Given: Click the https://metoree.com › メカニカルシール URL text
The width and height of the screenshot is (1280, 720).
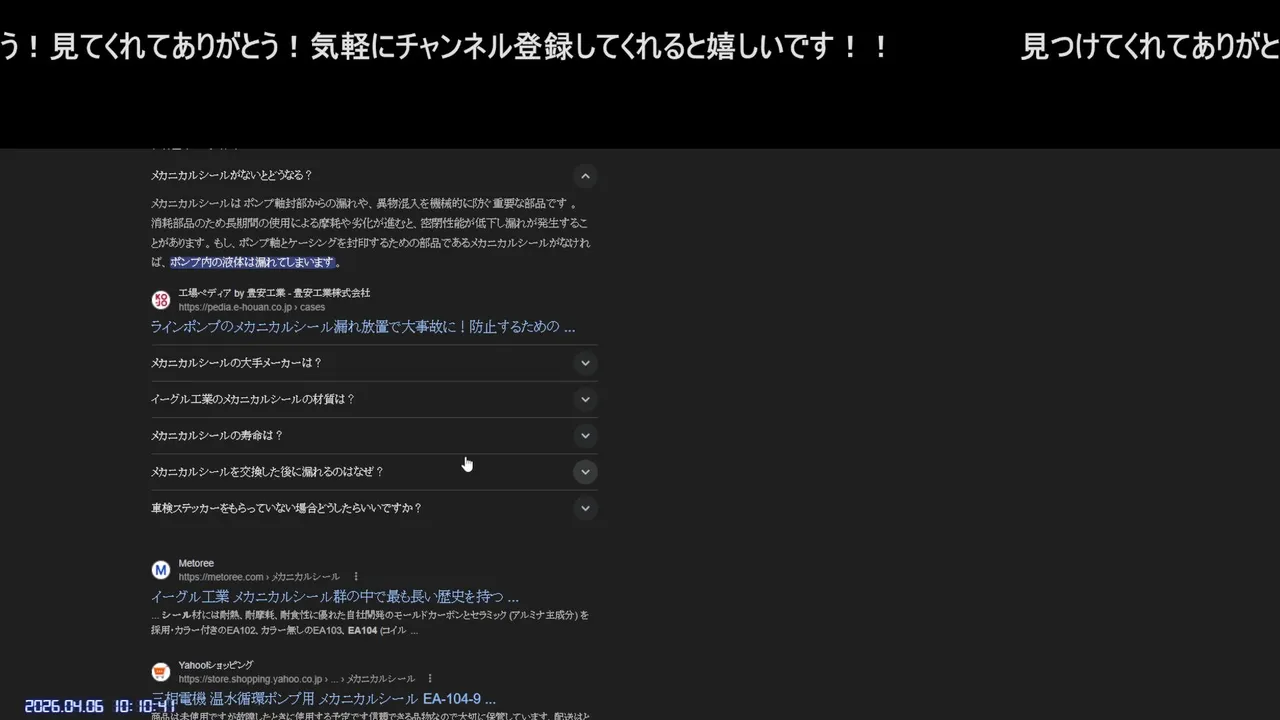Looking at the screenshot, I should tap(259, 577).
